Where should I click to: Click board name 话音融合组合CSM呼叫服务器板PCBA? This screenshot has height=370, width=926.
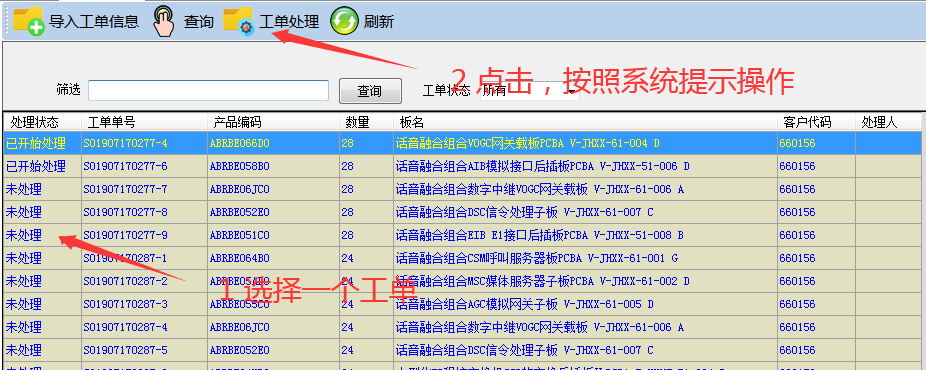tap(537, 258)
